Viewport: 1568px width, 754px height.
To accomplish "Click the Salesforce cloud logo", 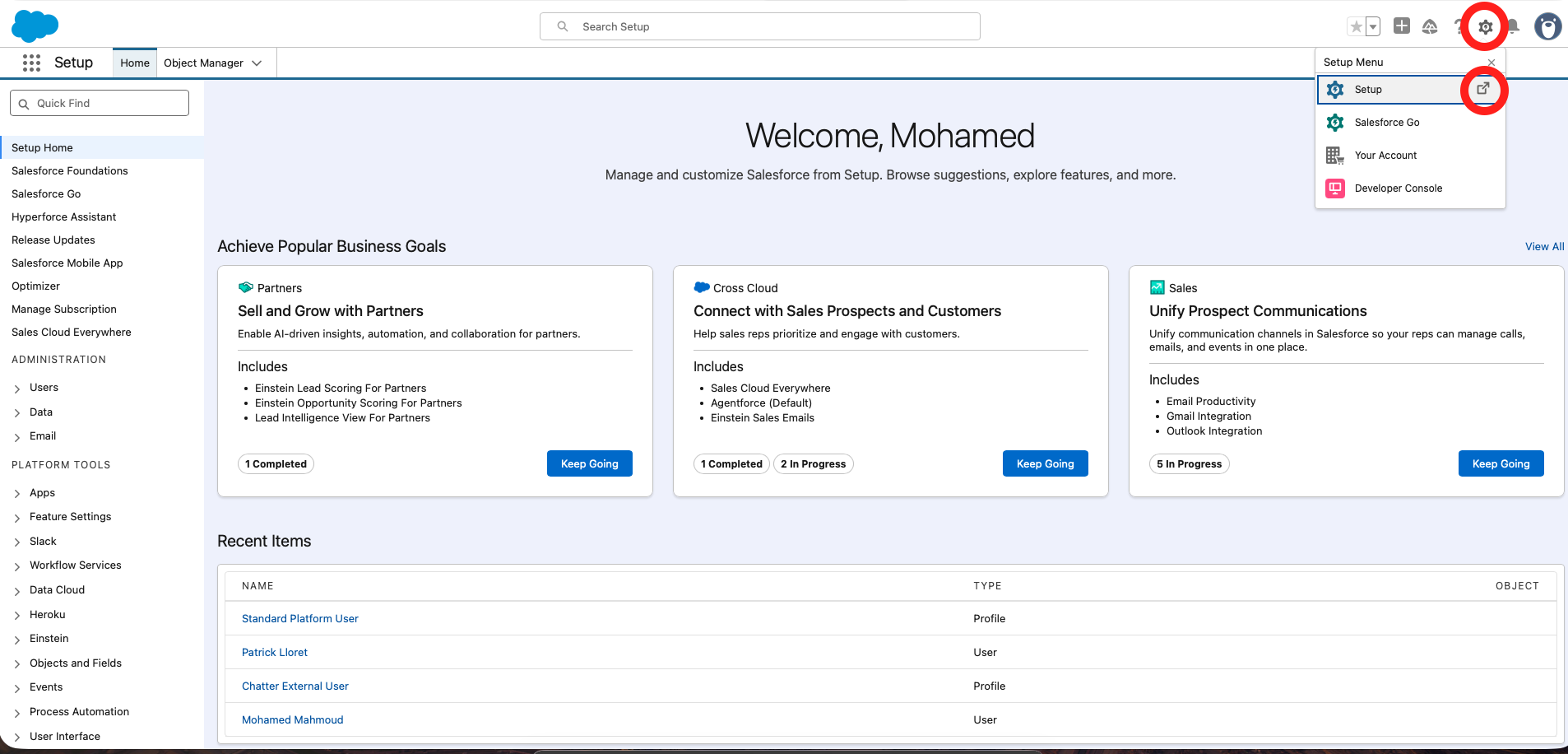I will (35, 26).
